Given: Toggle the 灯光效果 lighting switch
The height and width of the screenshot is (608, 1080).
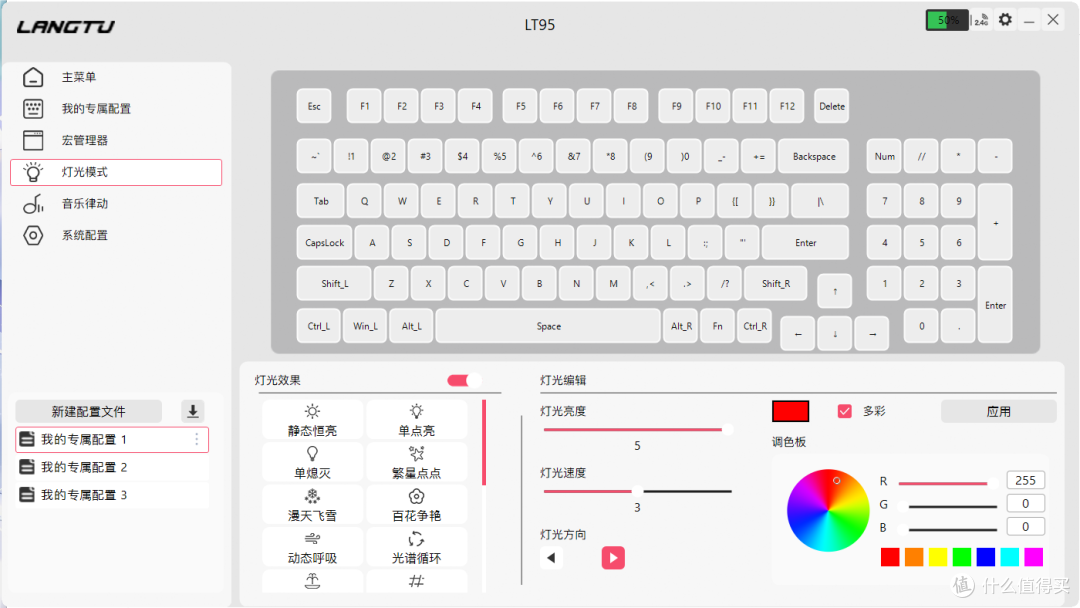Looking at the screenshot, I should pos(464,380).
